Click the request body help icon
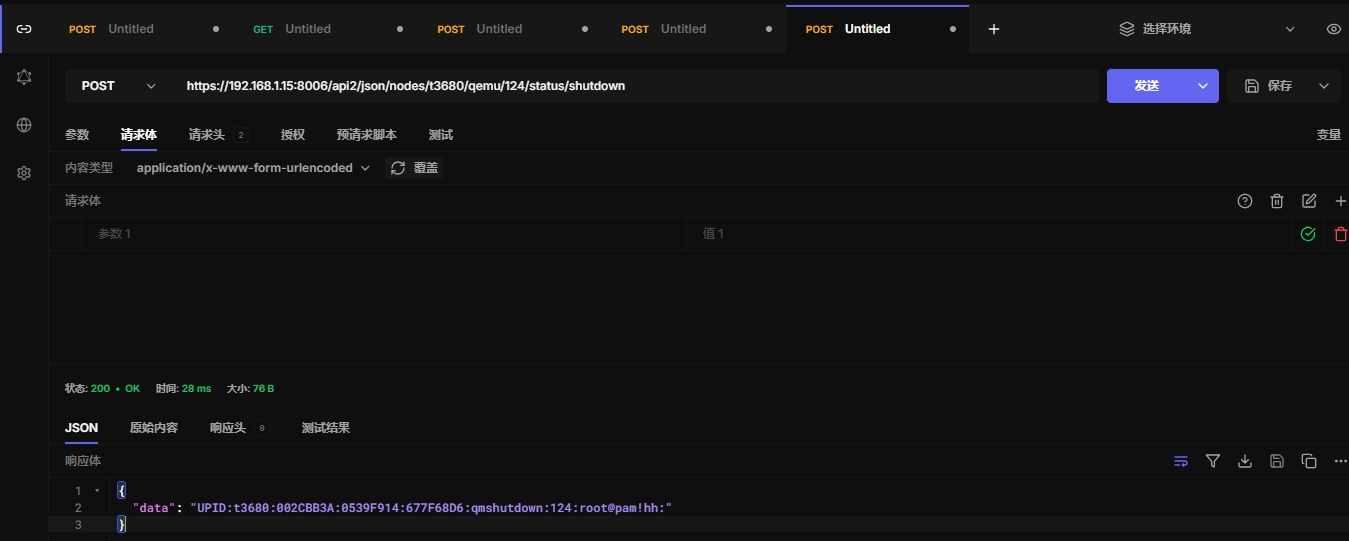Viewport: 1349px width, 541px height. (x=1245, y=201)
